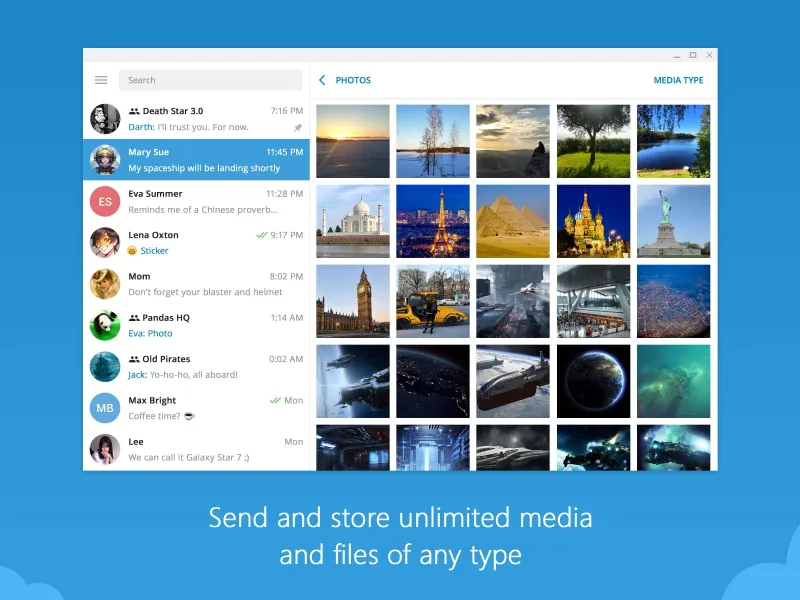The width and height of the screenshot is (800, 600).
Task: Open the Eiffel Tower night photo
Action: point(433,221)
